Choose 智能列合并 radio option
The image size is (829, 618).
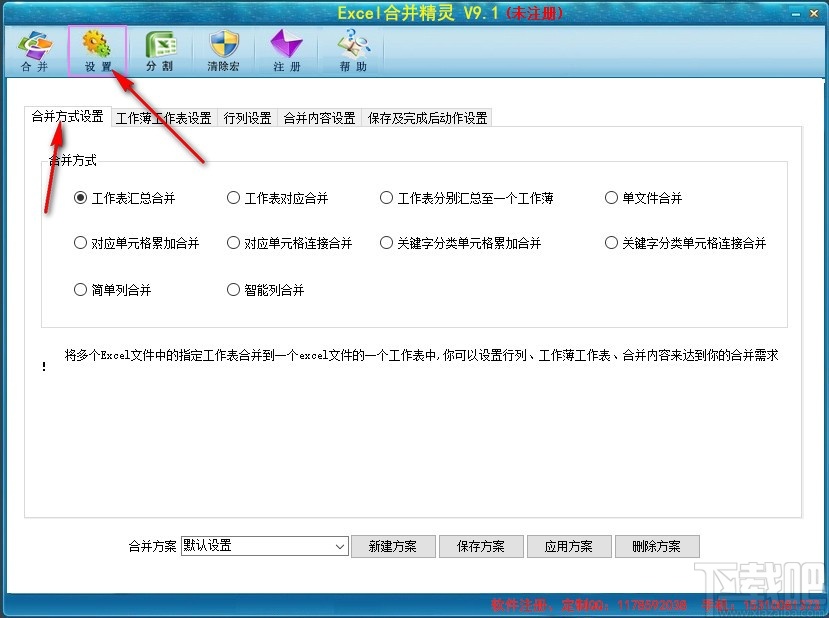click(x=265, y=290)
